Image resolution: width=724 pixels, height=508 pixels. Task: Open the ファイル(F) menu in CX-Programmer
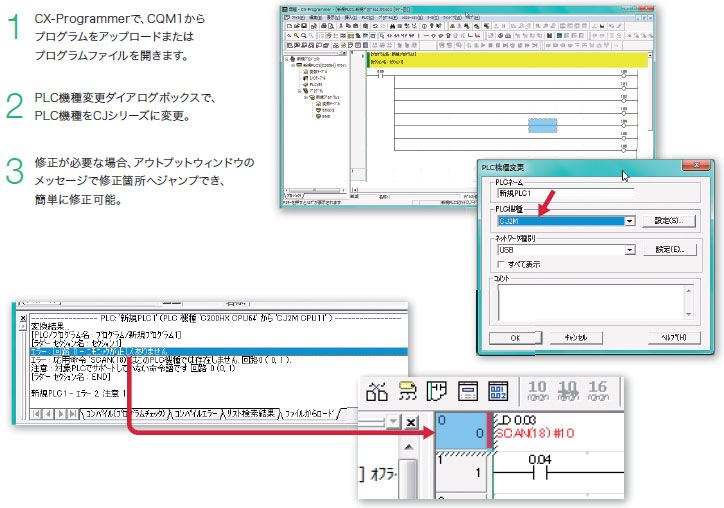(x=298, y=18)
